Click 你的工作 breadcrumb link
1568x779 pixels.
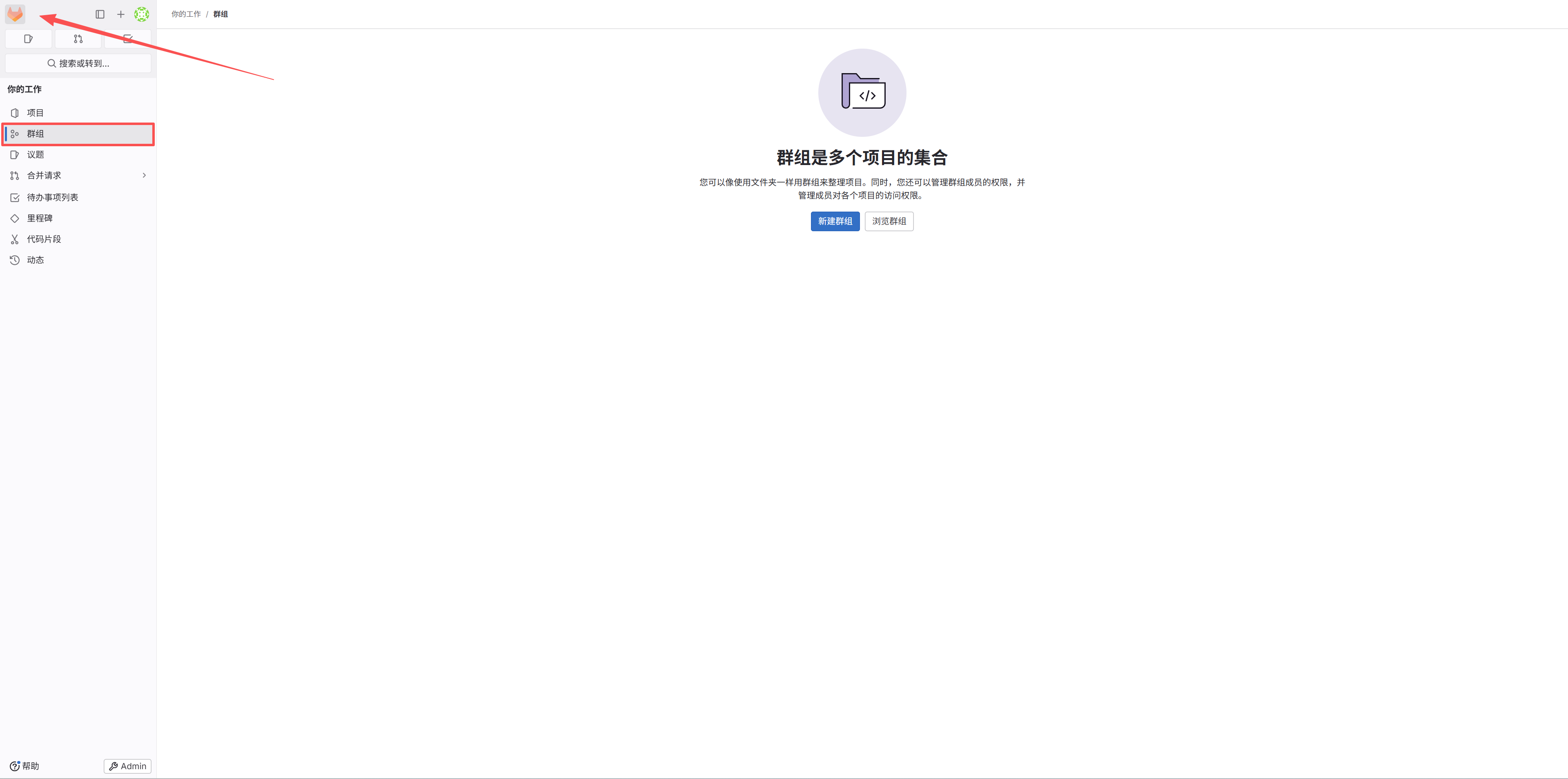pos(186,14)
